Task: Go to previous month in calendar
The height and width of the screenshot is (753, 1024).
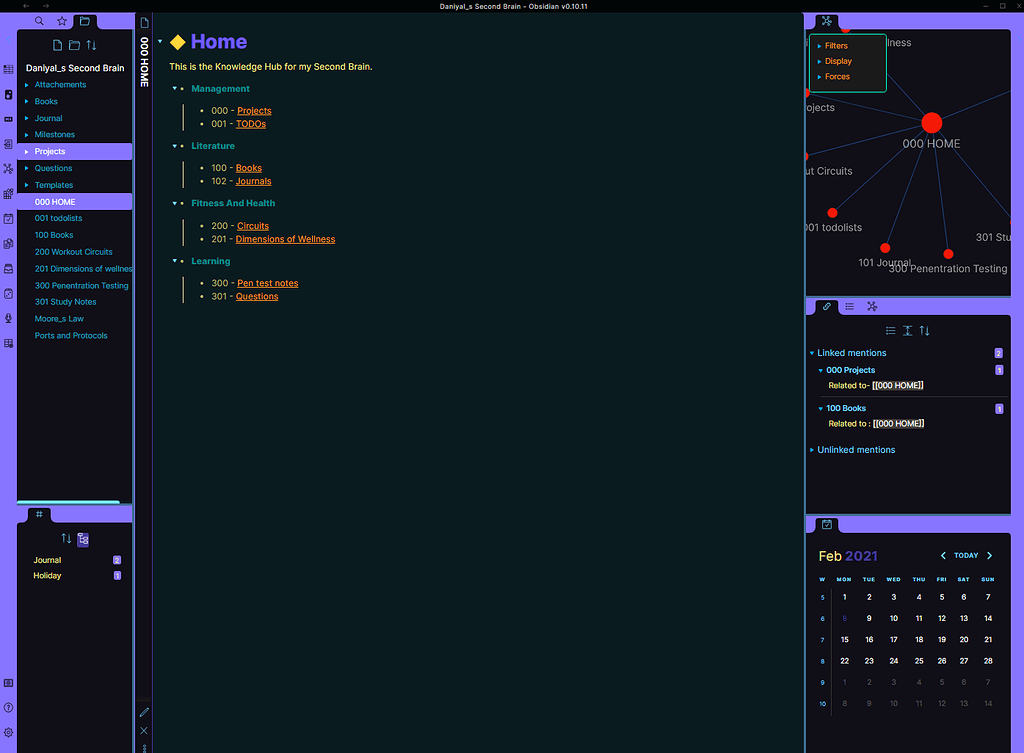Action: click(943, 556)
